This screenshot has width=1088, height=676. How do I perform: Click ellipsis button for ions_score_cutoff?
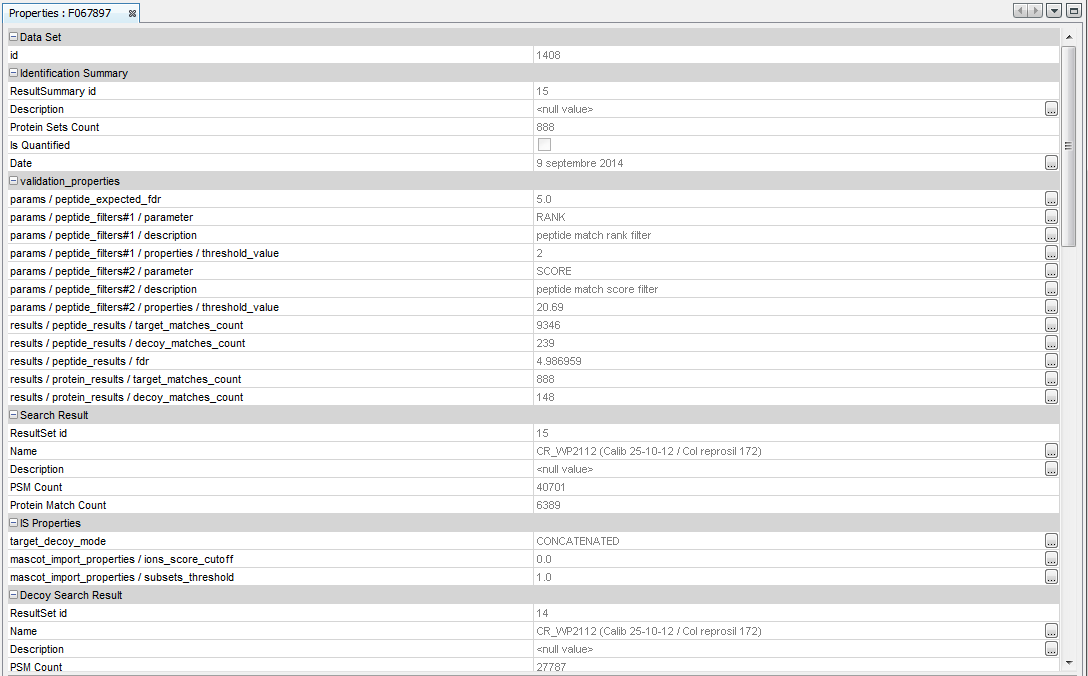(x=1051, y=559)
